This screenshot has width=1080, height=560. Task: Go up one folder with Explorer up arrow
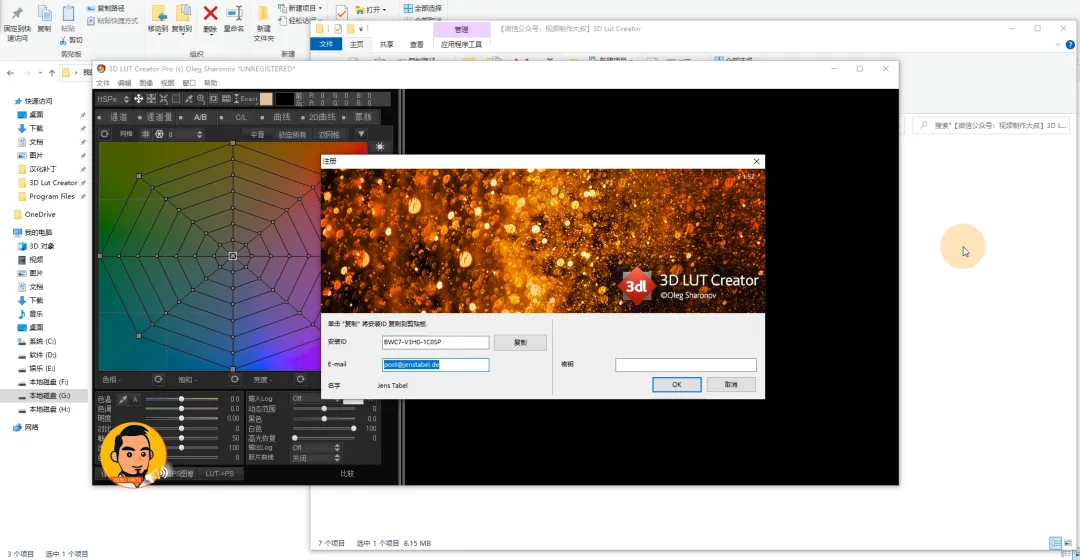52,72
